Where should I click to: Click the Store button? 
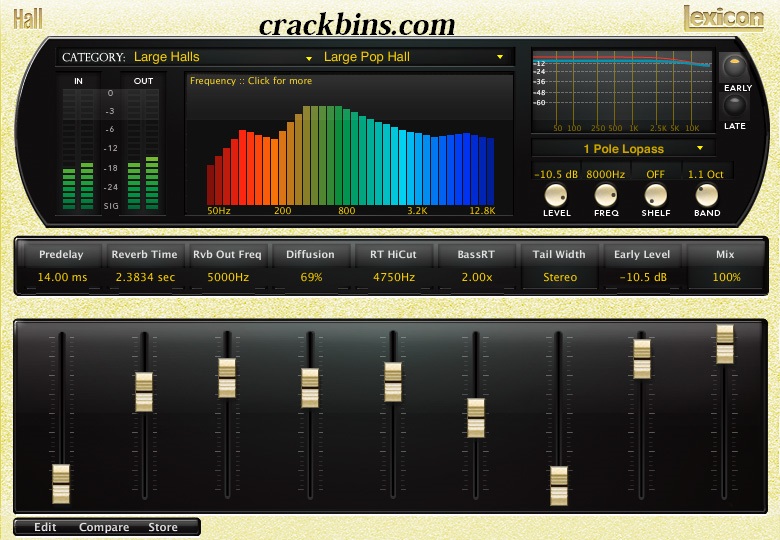tap(163, 527)
